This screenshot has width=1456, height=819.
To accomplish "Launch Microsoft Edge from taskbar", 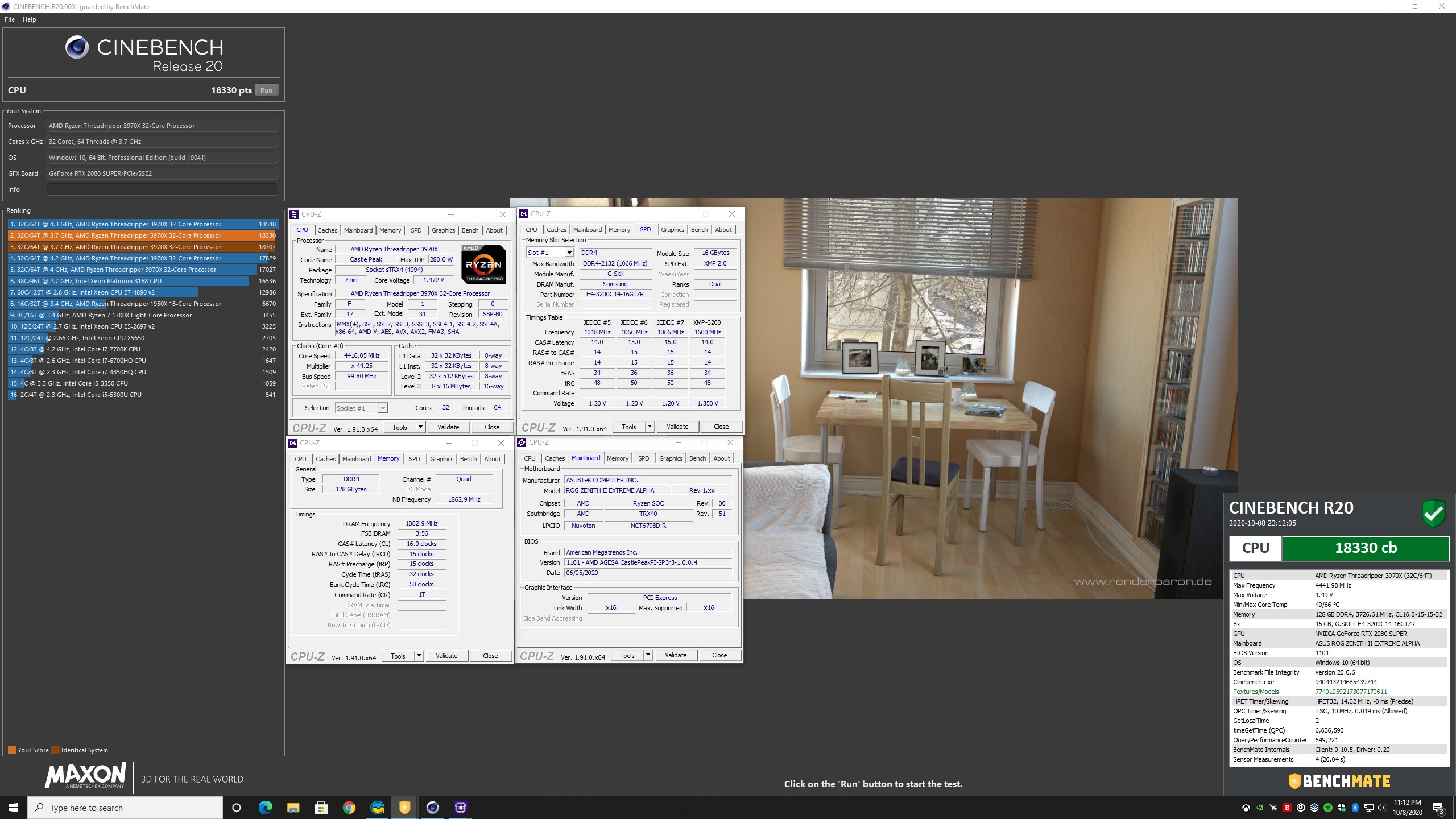I will point(265,808).
